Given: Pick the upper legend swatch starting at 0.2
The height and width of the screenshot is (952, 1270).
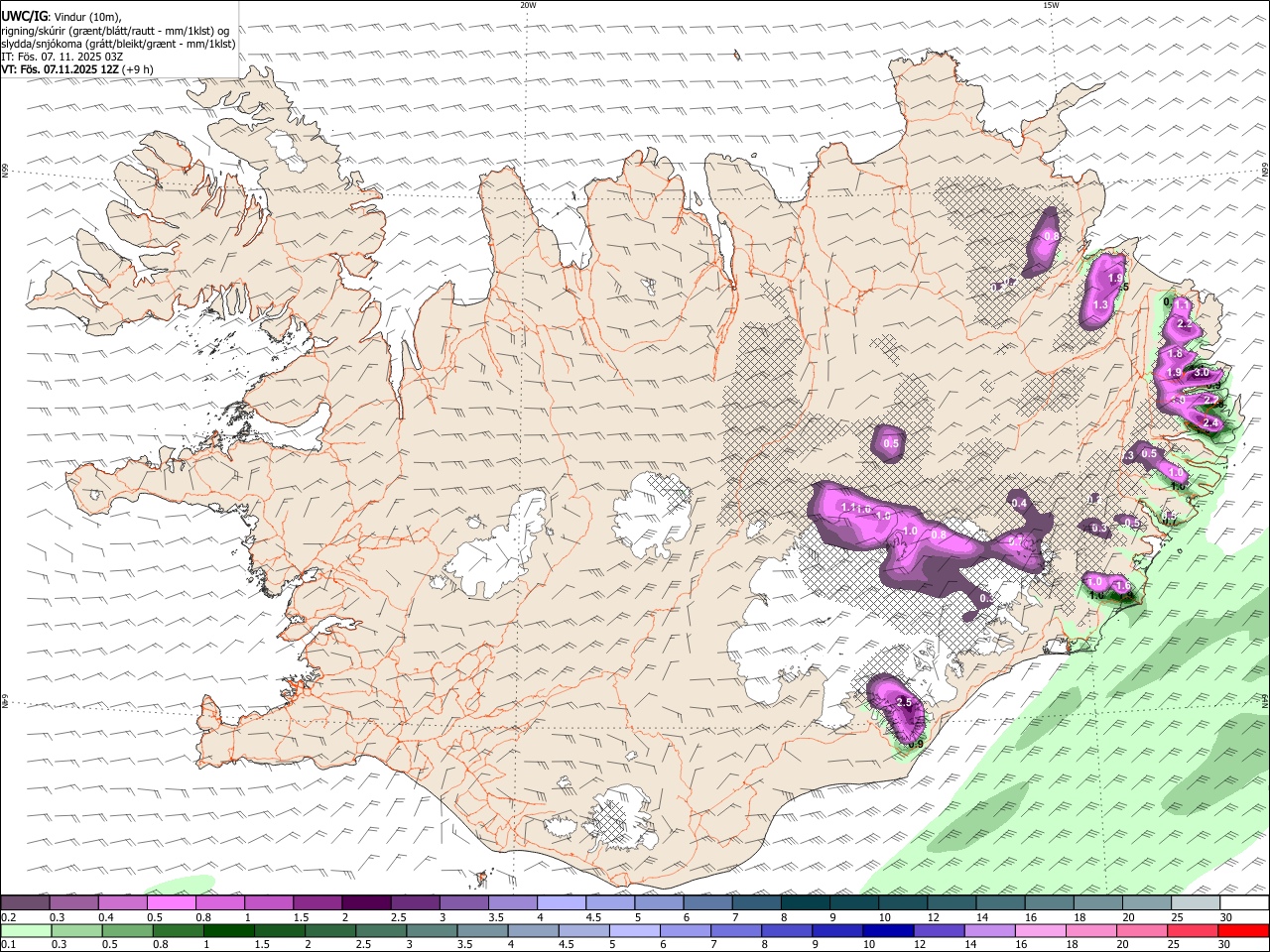Looking at the screenshot, I should 25,902.
